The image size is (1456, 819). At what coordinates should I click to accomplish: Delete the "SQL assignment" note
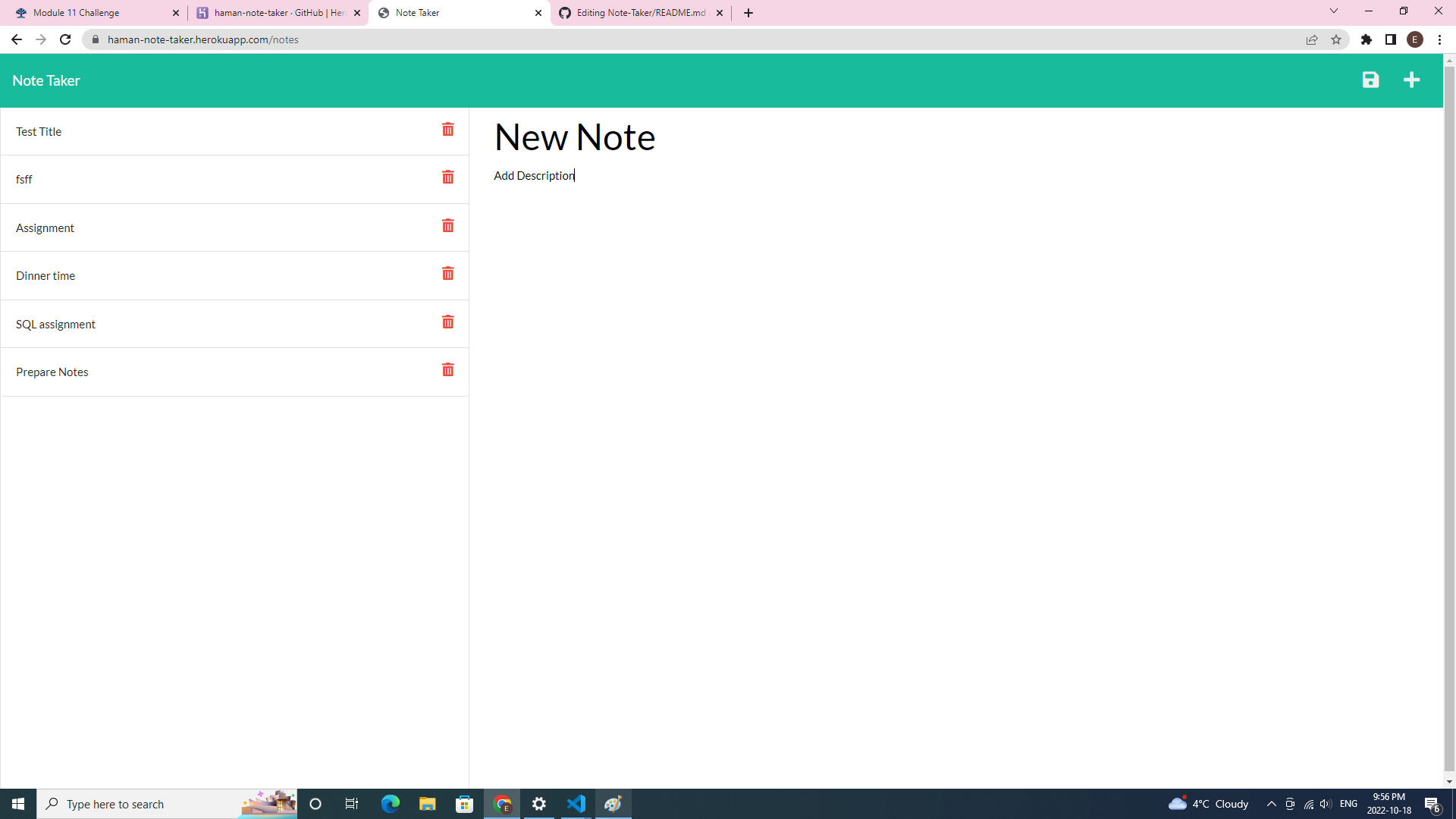(x=447, y=322)
